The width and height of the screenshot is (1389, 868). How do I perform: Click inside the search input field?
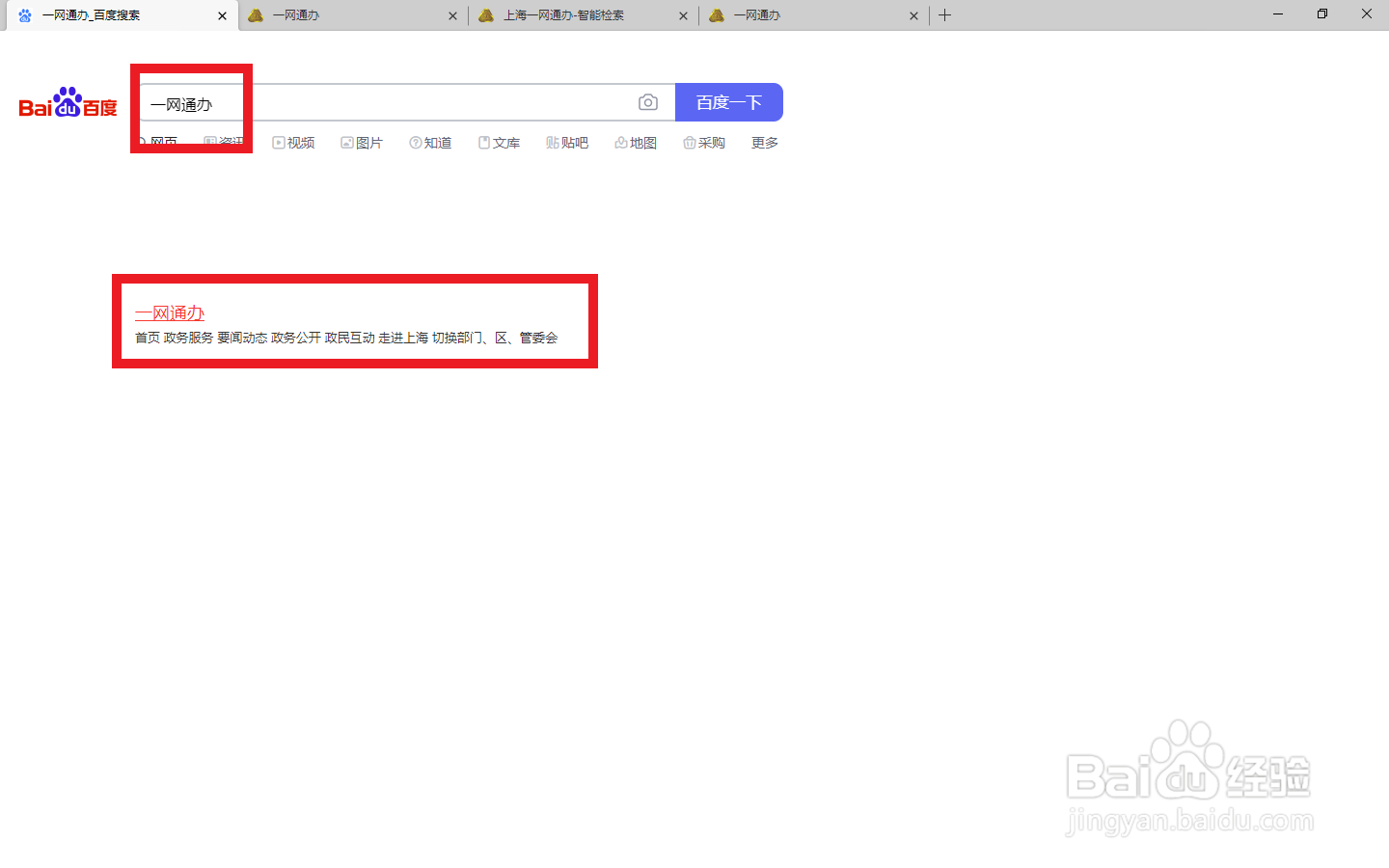pyautogui.click(x=386, y=101)
